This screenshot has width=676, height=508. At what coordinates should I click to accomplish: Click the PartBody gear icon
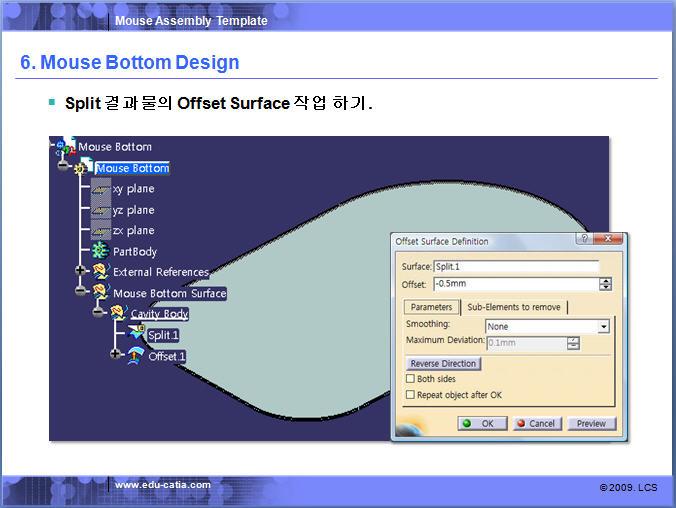coord(100,252)
